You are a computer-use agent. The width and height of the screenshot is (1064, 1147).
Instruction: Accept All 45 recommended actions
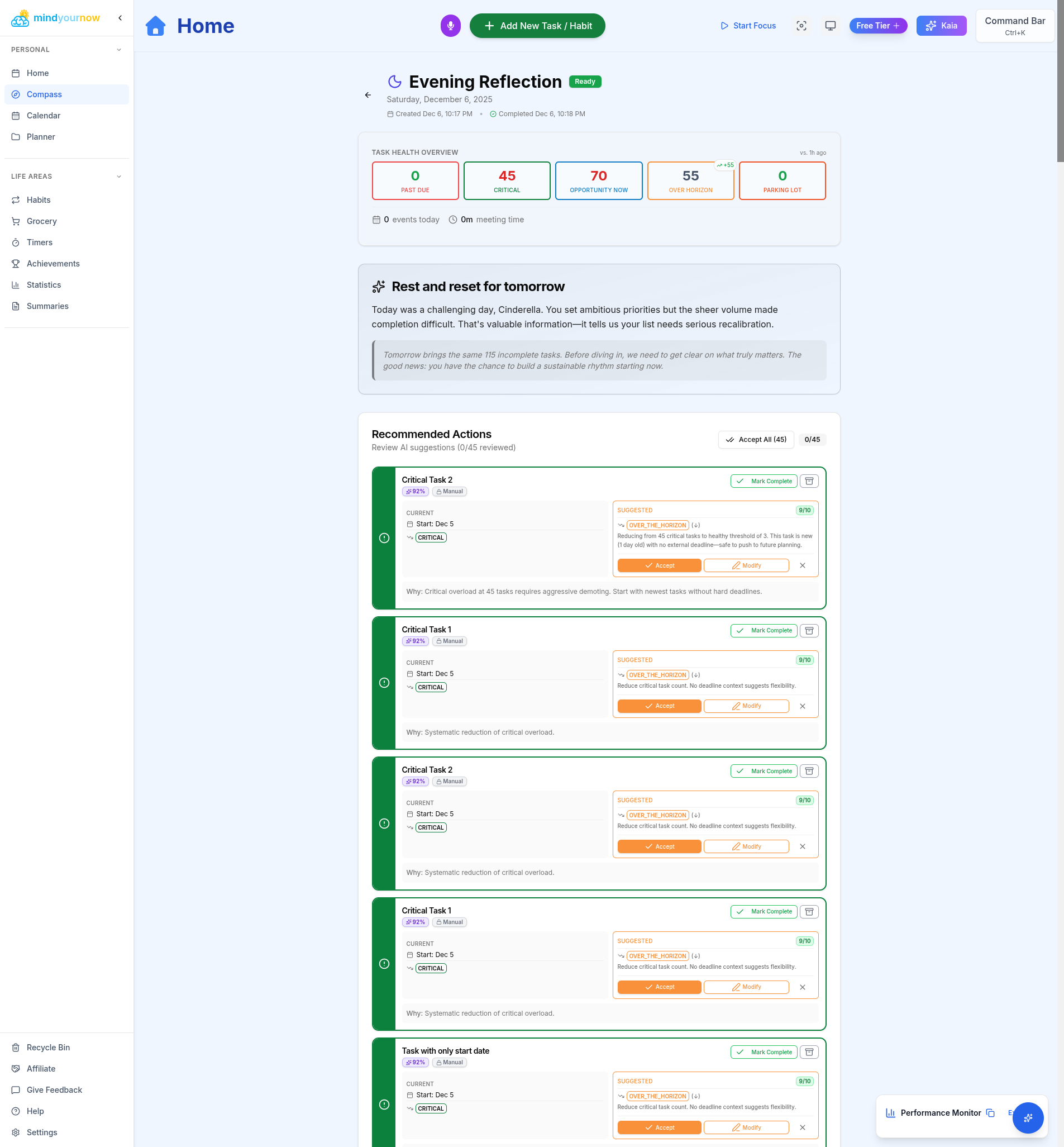pyautogui.click(x=755, y=439)
